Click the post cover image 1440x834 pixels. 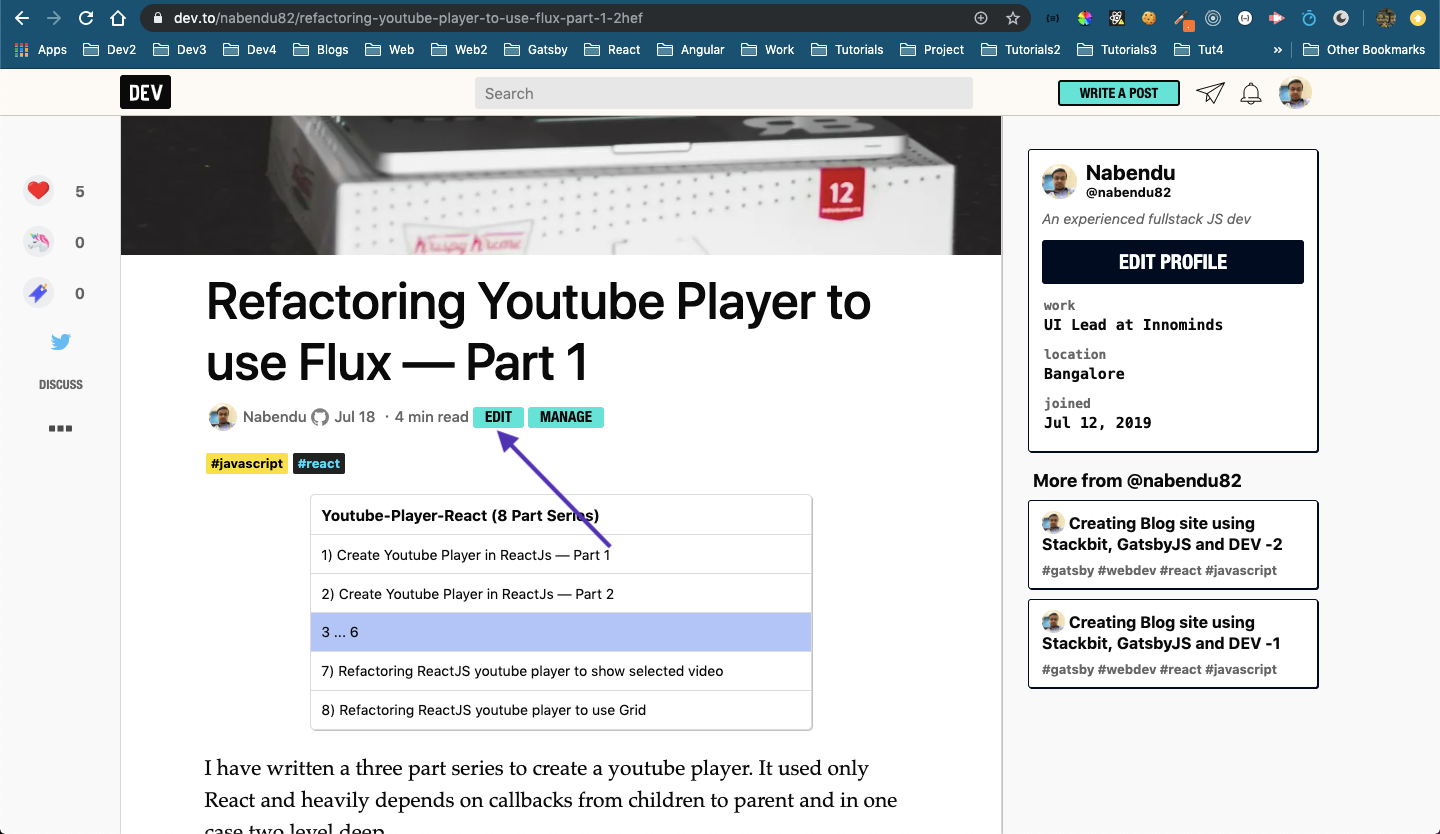561,185
